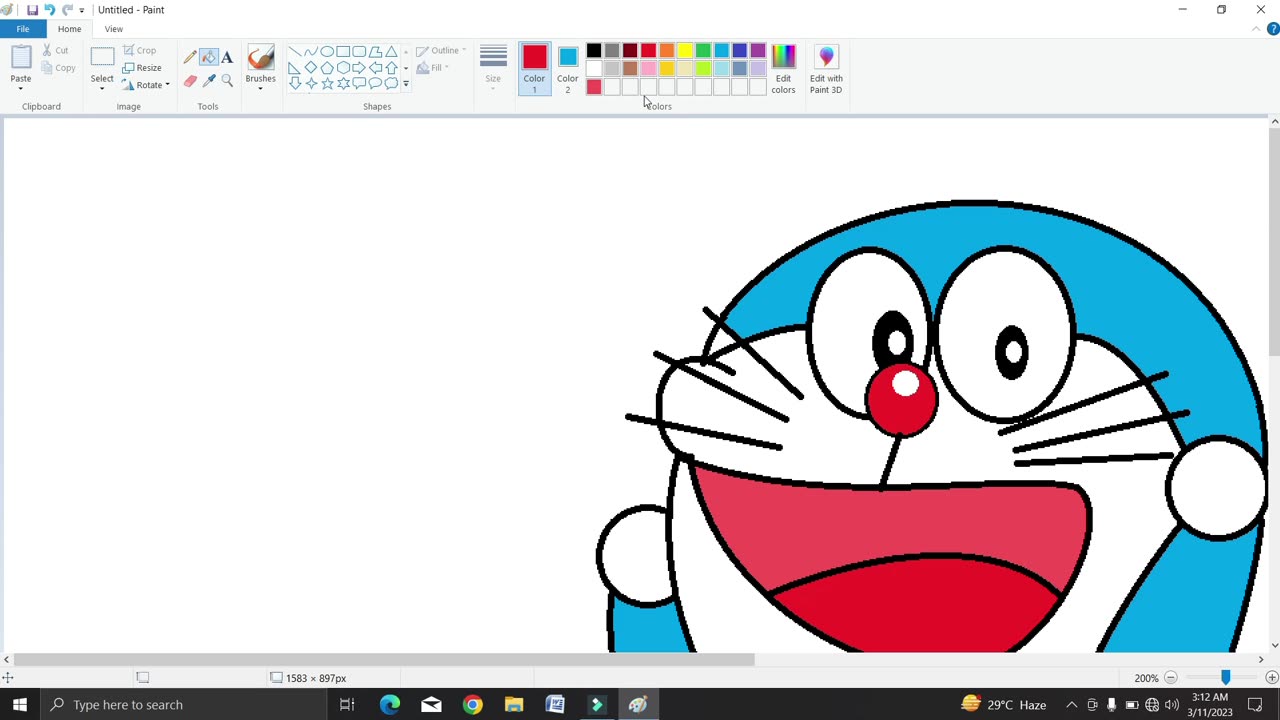Click the vertical scrollbar thumb
The height and width of the screenshot is (720, 1280).
[1274, 241]
